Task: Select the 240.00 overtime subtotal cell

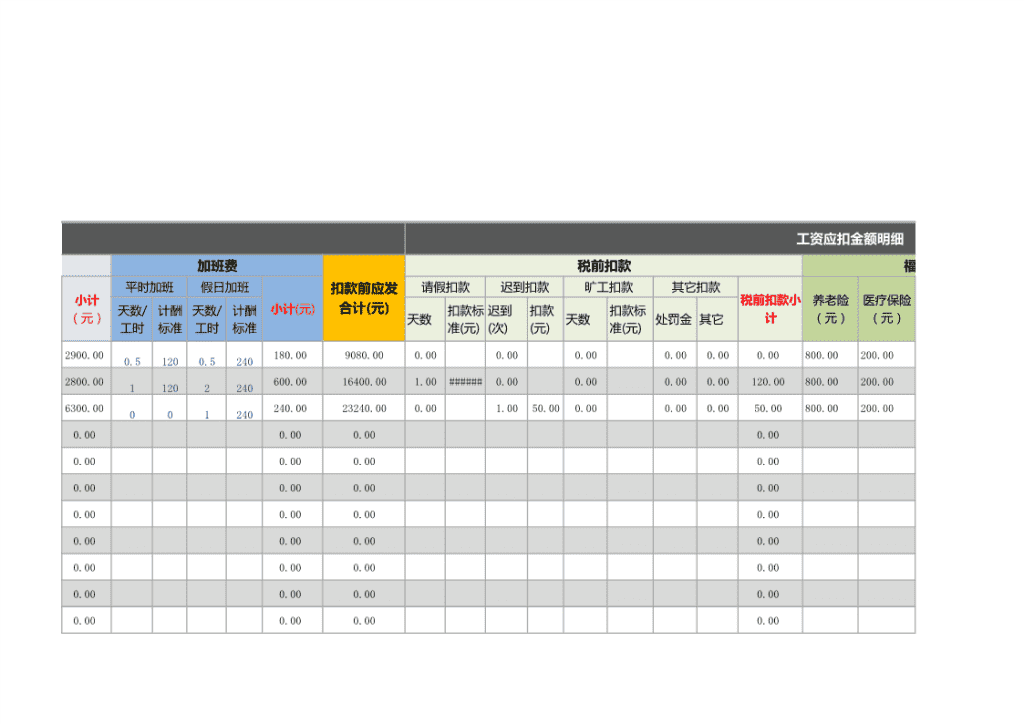Action: (x=293, y=408)
